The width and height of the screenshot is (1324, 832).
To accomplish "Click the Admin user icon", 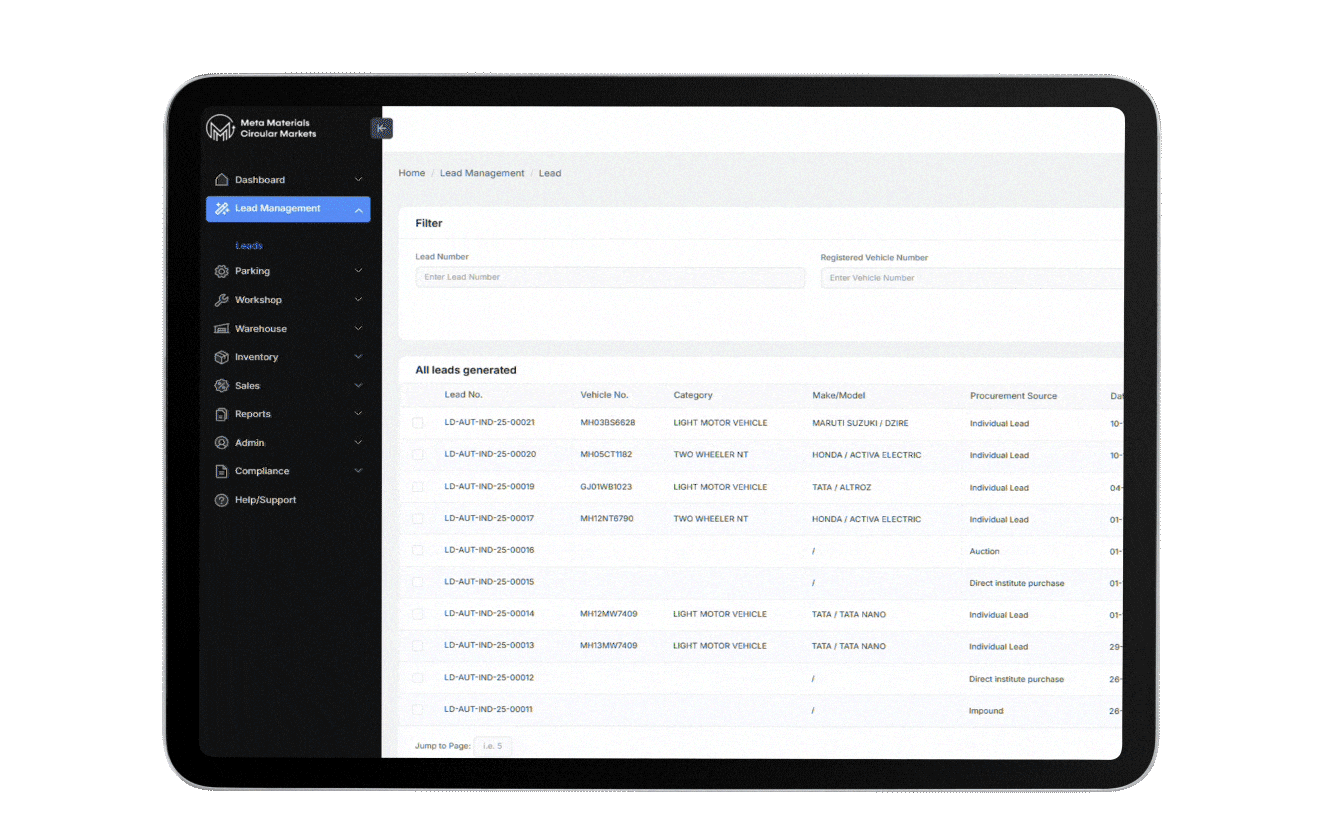I will (x=222, y=443).
